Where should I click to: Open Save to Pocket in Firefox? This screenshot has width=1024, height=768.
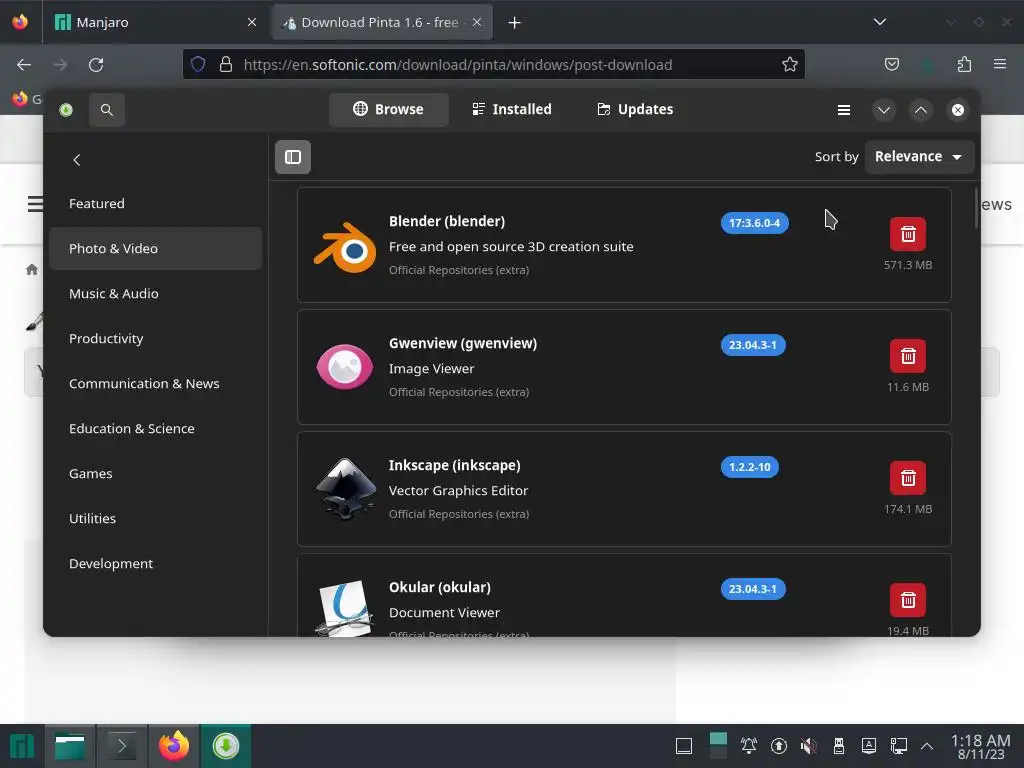pos(891,64)
